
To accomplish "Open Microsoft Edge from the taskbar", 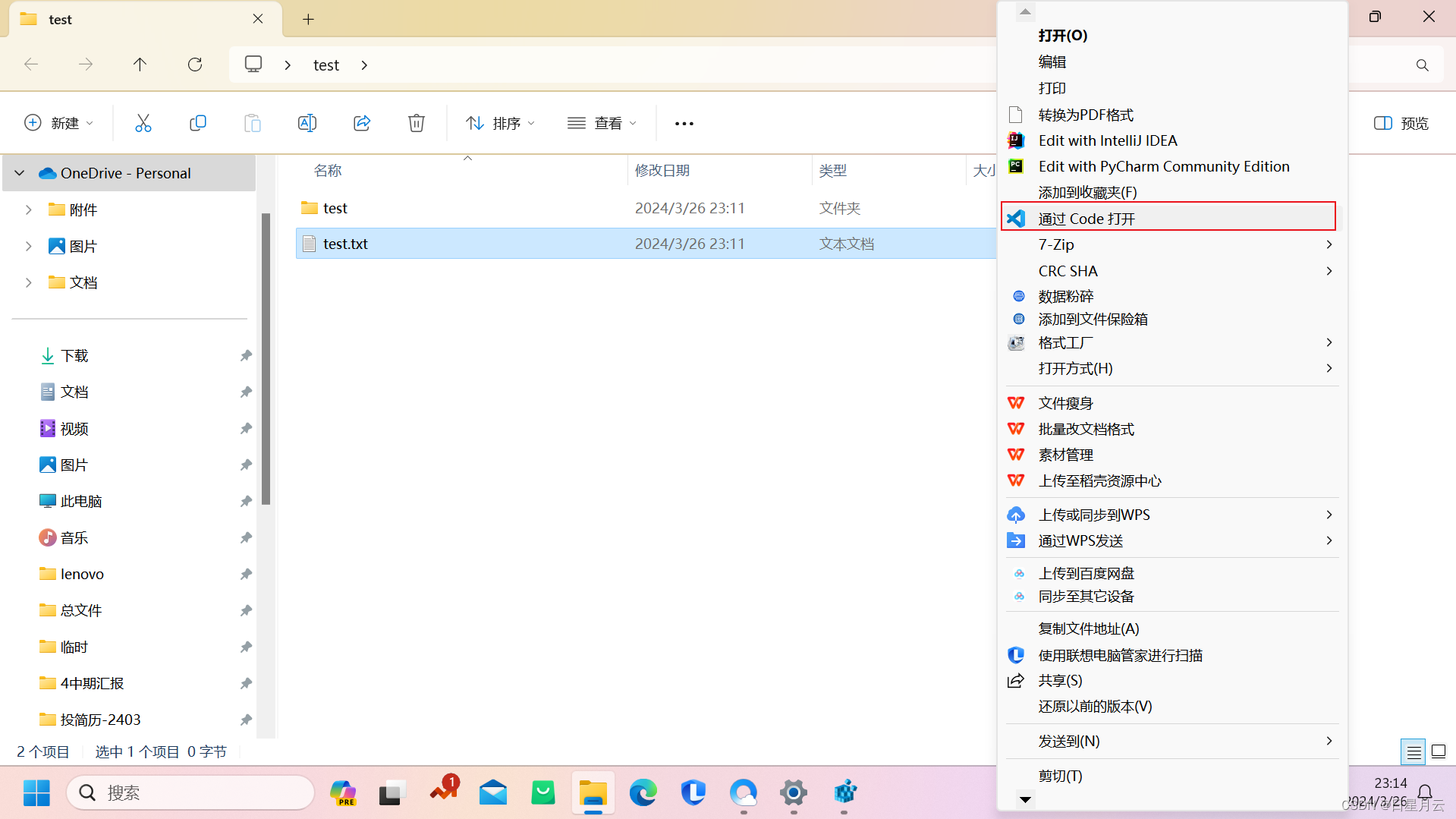I will [x=643, y=792].
